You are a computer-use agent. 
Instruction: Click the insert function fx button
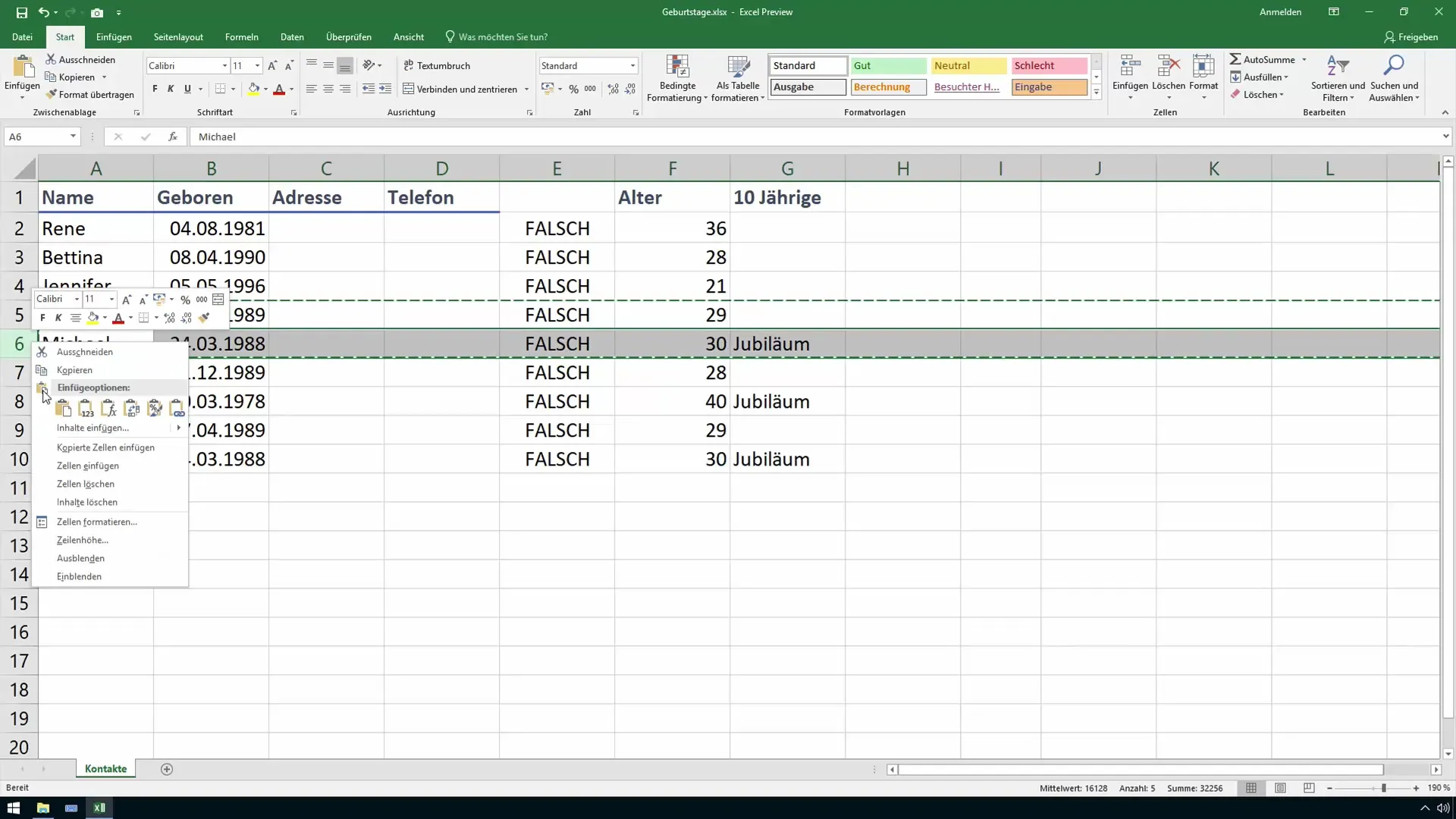[173, 136]
